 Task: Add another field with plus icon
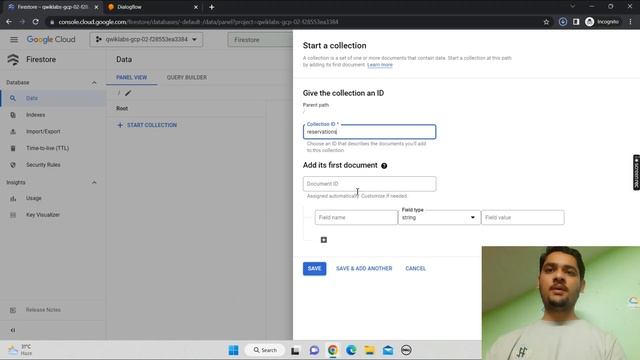(324, 240)
